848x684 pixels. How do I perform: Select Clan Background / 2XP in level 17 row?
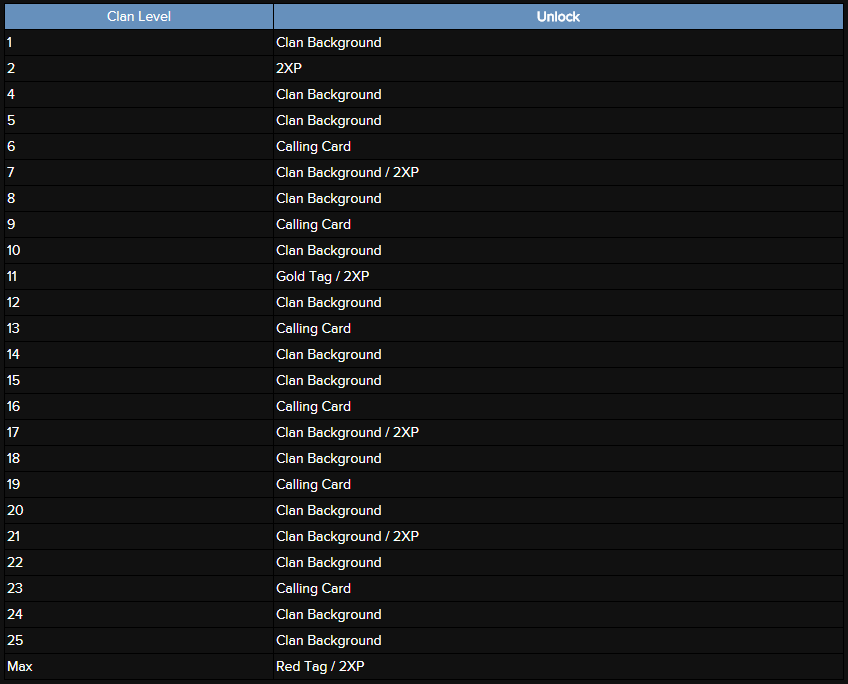pyautogui.click(x=558, y=432)
